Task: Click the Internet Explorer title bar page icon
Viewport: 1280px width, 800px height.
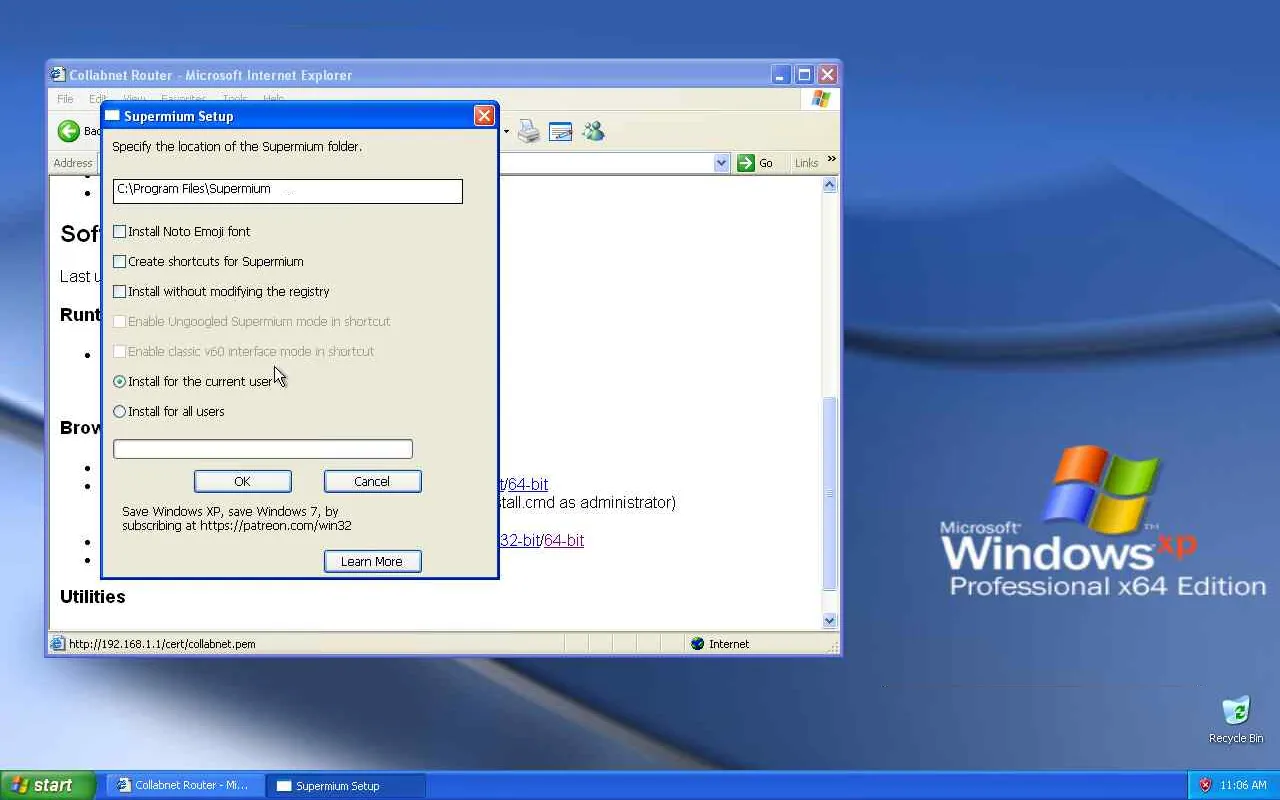Action: coord(58,75)
